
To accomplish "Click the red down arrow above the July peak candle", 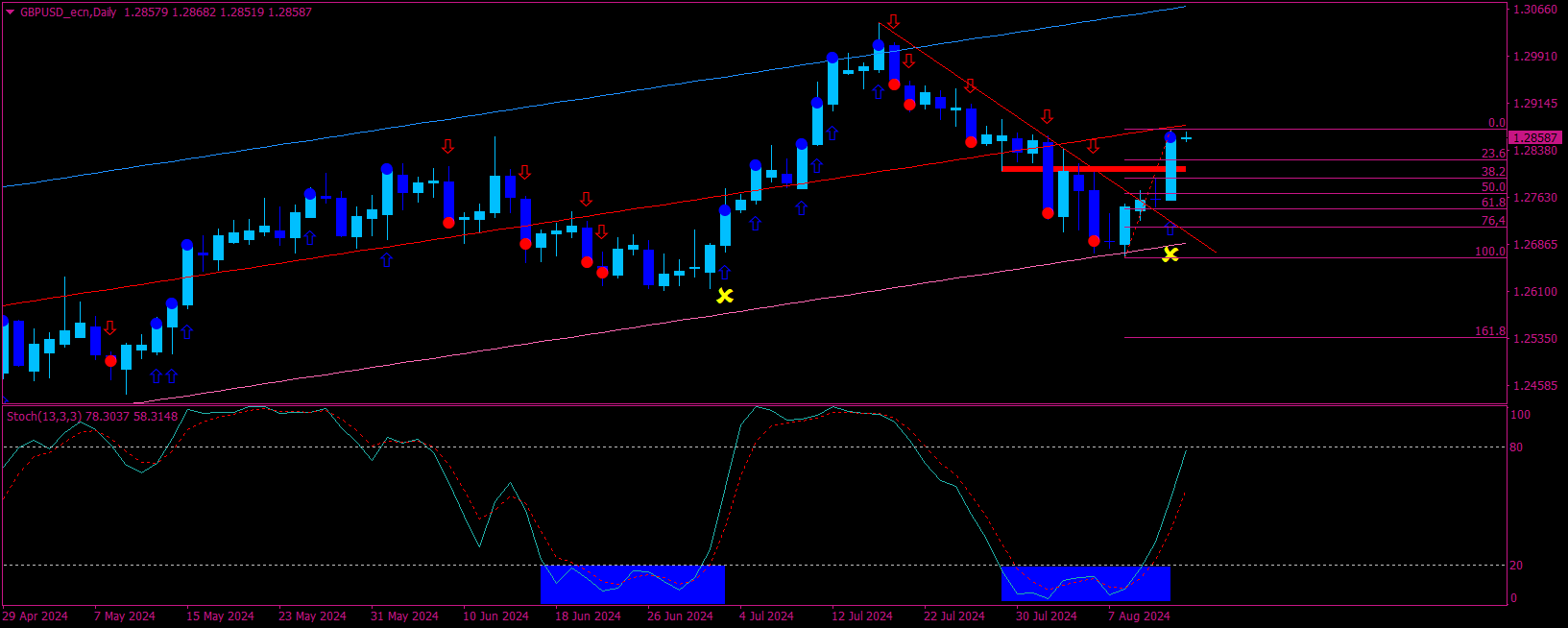I will point(894,21).
